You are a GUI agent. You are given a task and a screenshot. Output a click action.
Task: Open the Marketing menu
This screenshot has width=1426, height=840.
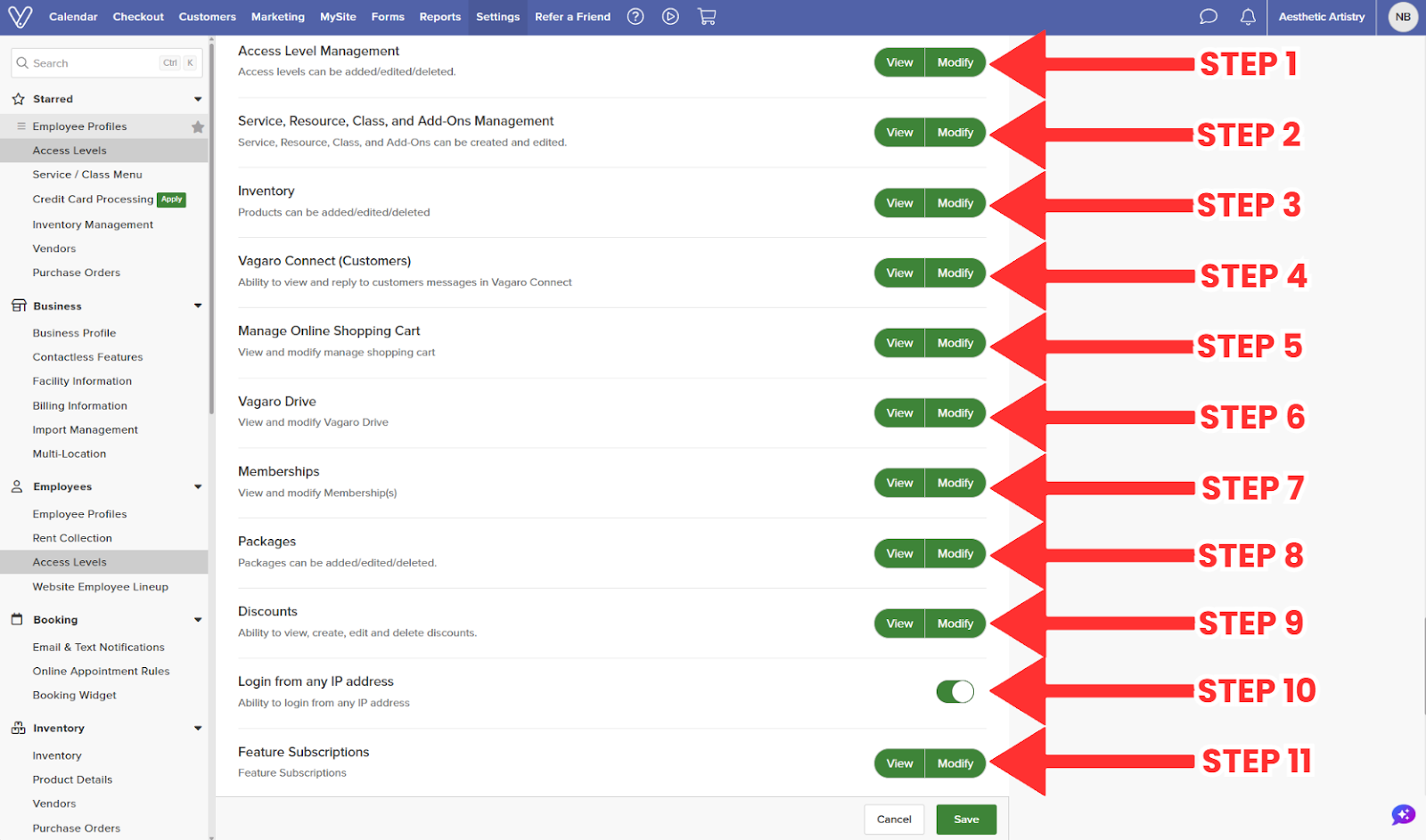tap(278, 17)
